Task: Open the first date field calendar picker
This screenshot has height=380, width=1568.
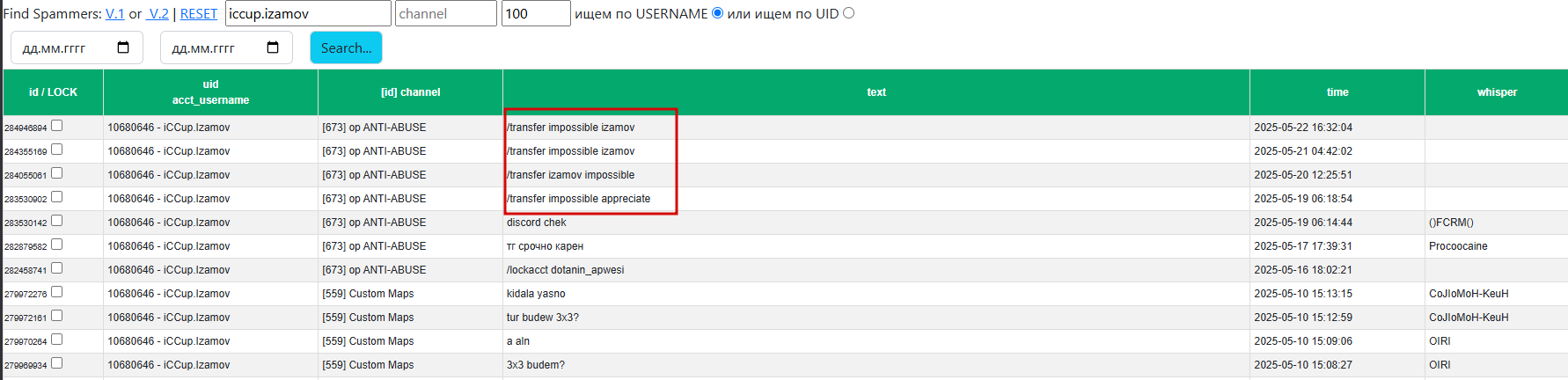Action: 123,47
